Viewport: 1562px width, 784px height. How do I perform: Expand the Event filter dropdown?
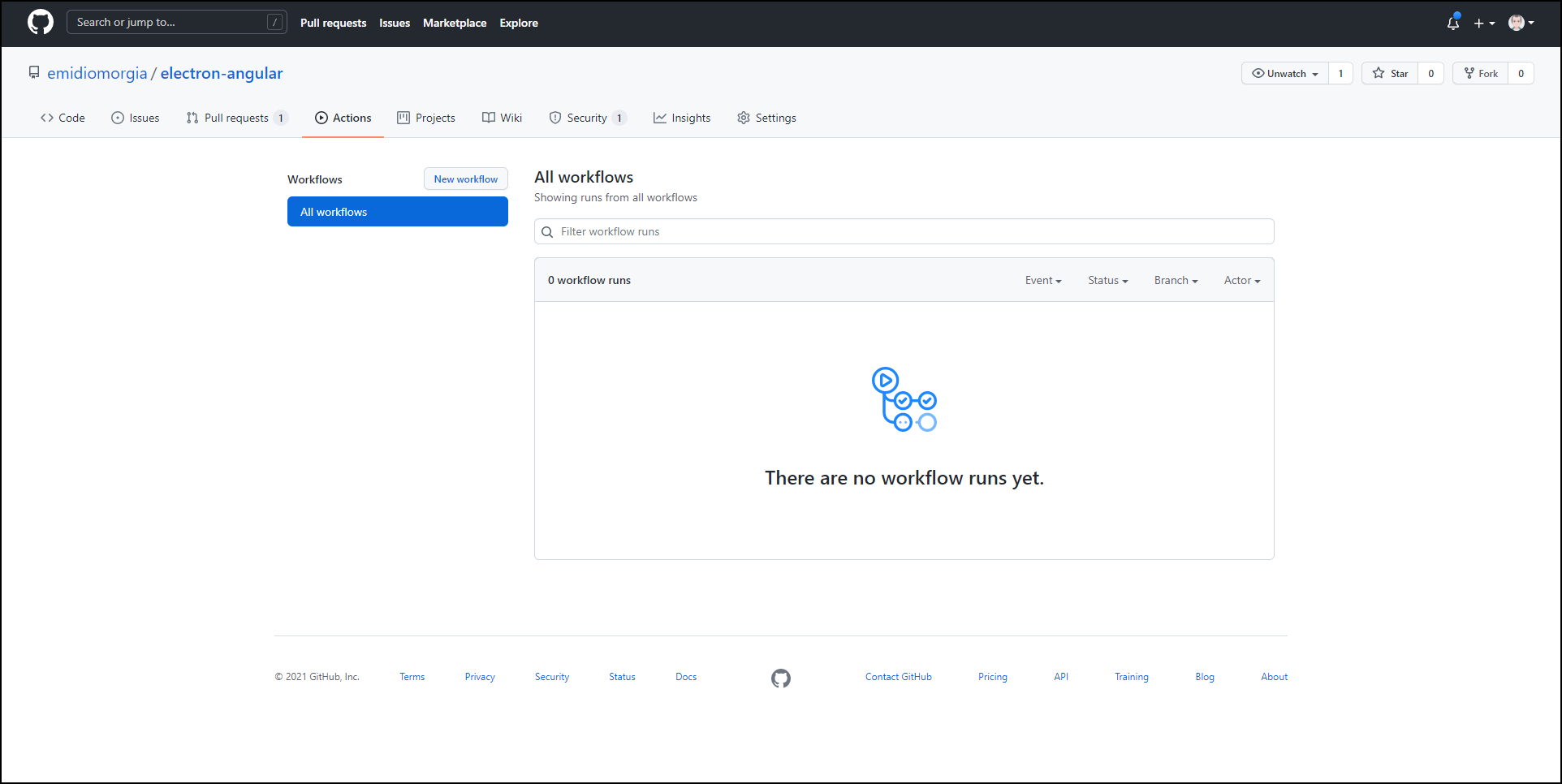click(1042, 280)
